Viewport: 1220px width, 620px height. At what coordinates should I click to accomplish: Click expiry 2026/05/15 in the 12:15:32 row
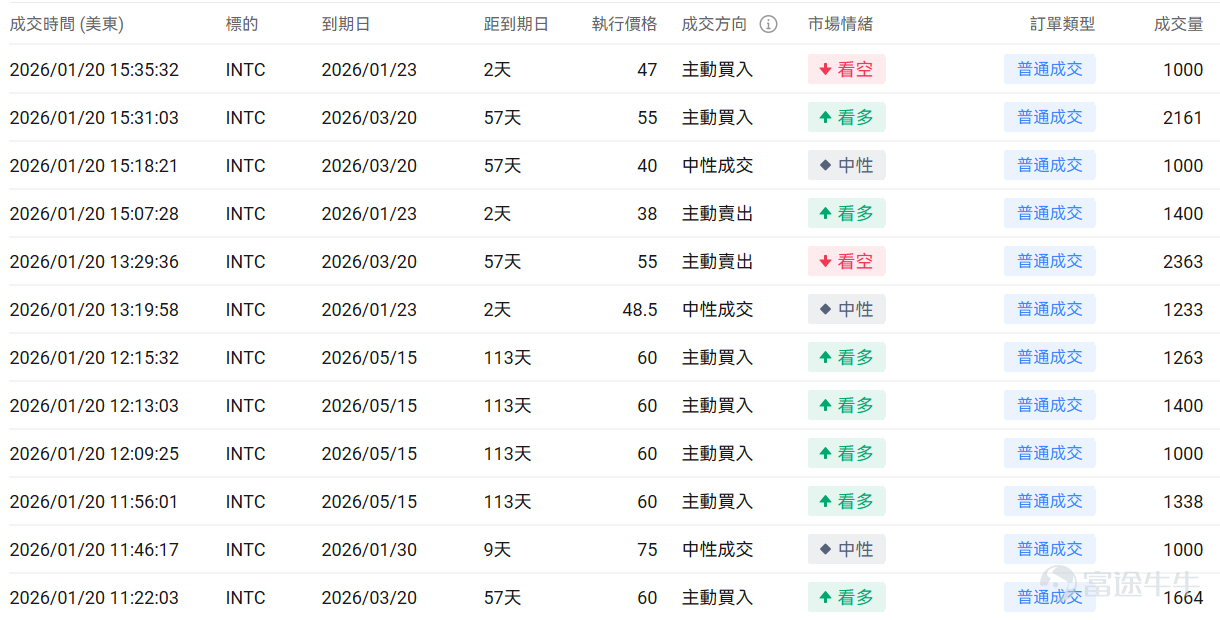(369, 358)
